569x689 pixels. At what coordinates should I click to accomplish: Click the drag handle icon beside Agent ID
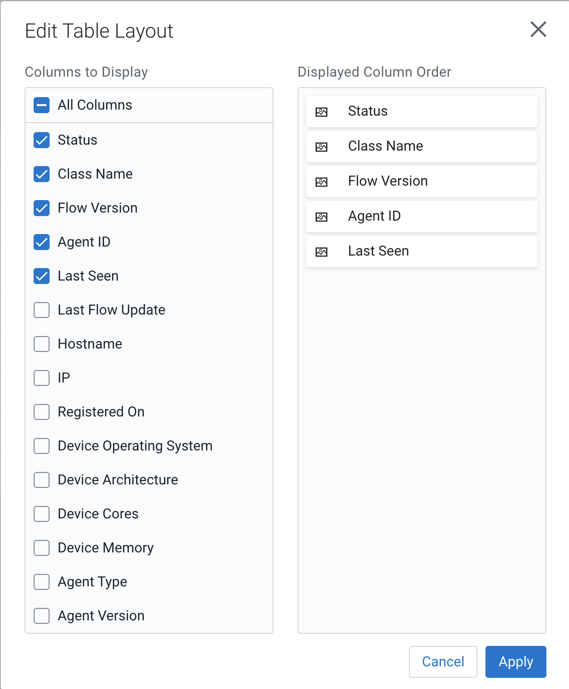[322, 217]
